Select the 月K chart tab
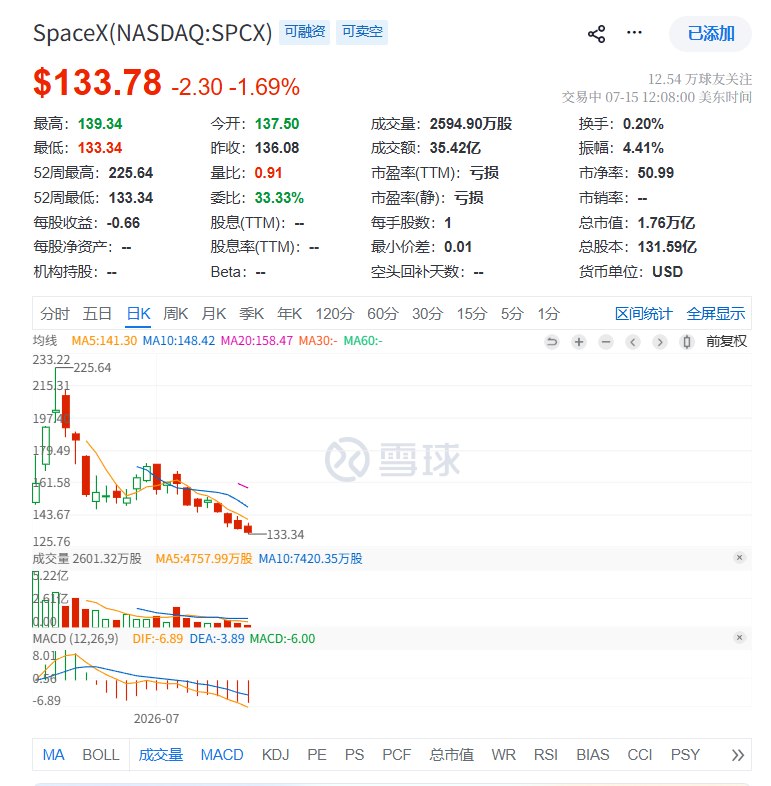 pyautogui.click(x=214, y=314)
